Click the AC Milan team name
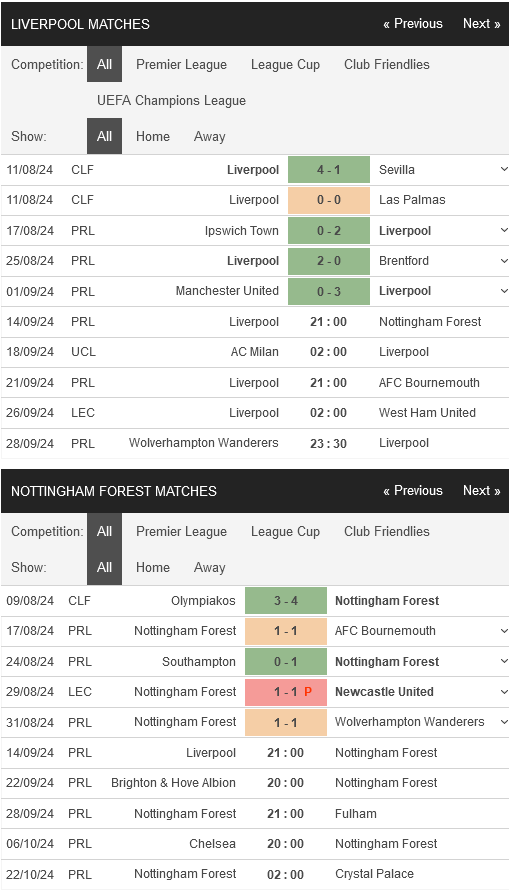This screenshot has height=895, width=509. (254, 352)
